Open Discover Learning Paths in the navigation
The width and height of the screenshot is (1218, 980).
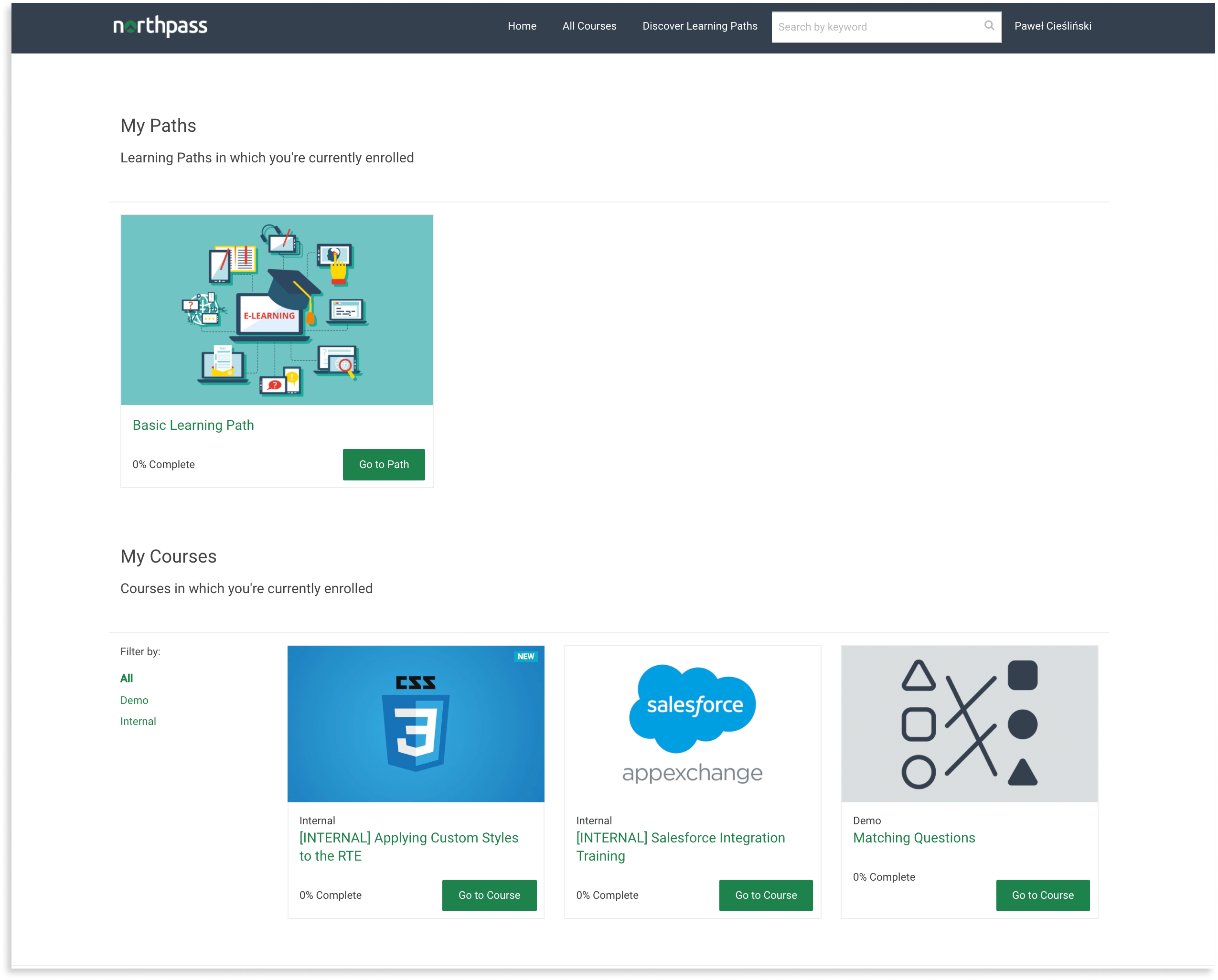699,26
